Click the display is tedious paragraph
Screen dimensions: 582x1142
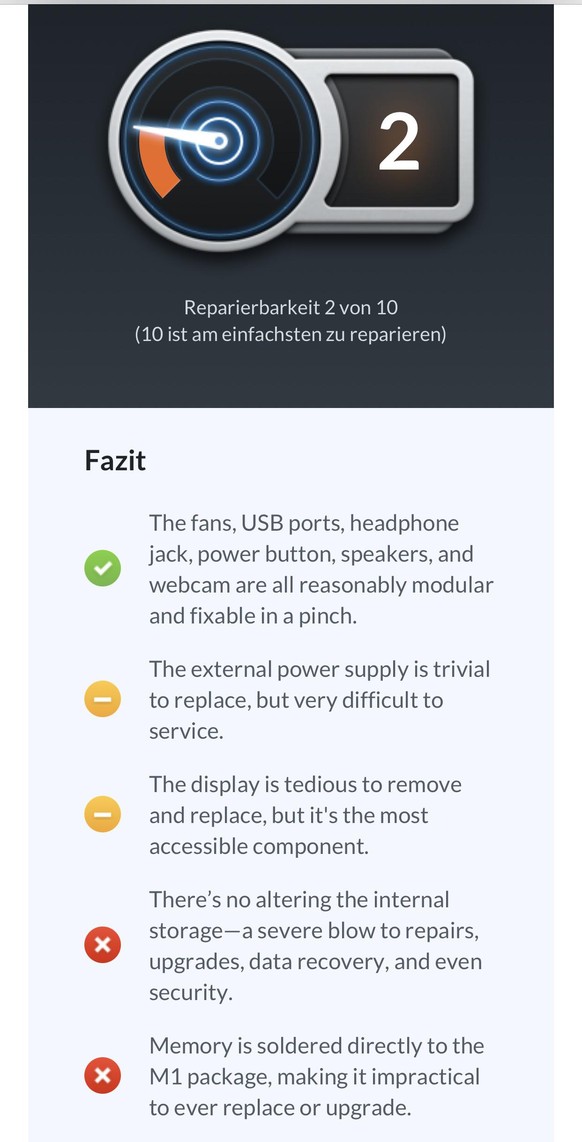(x=305, y=815)
